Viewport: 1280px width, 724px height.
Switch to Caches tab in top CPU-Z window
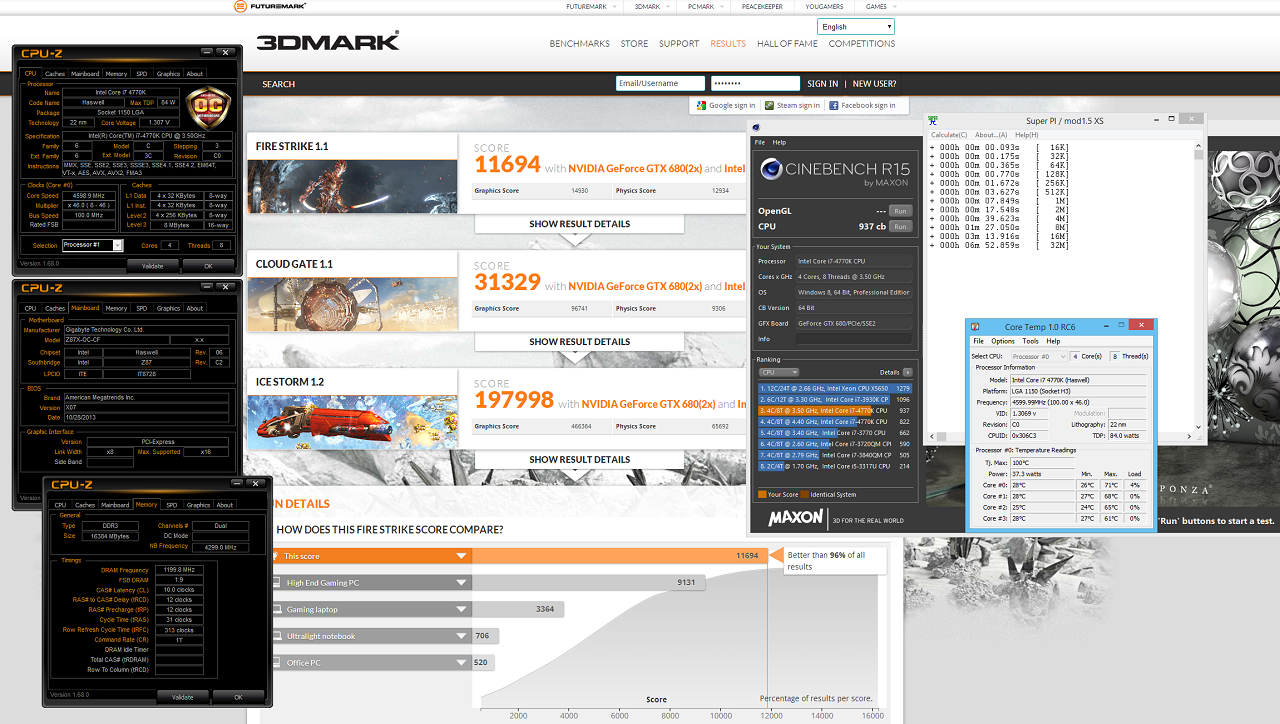pyautogui.click(x=55, y=73)
